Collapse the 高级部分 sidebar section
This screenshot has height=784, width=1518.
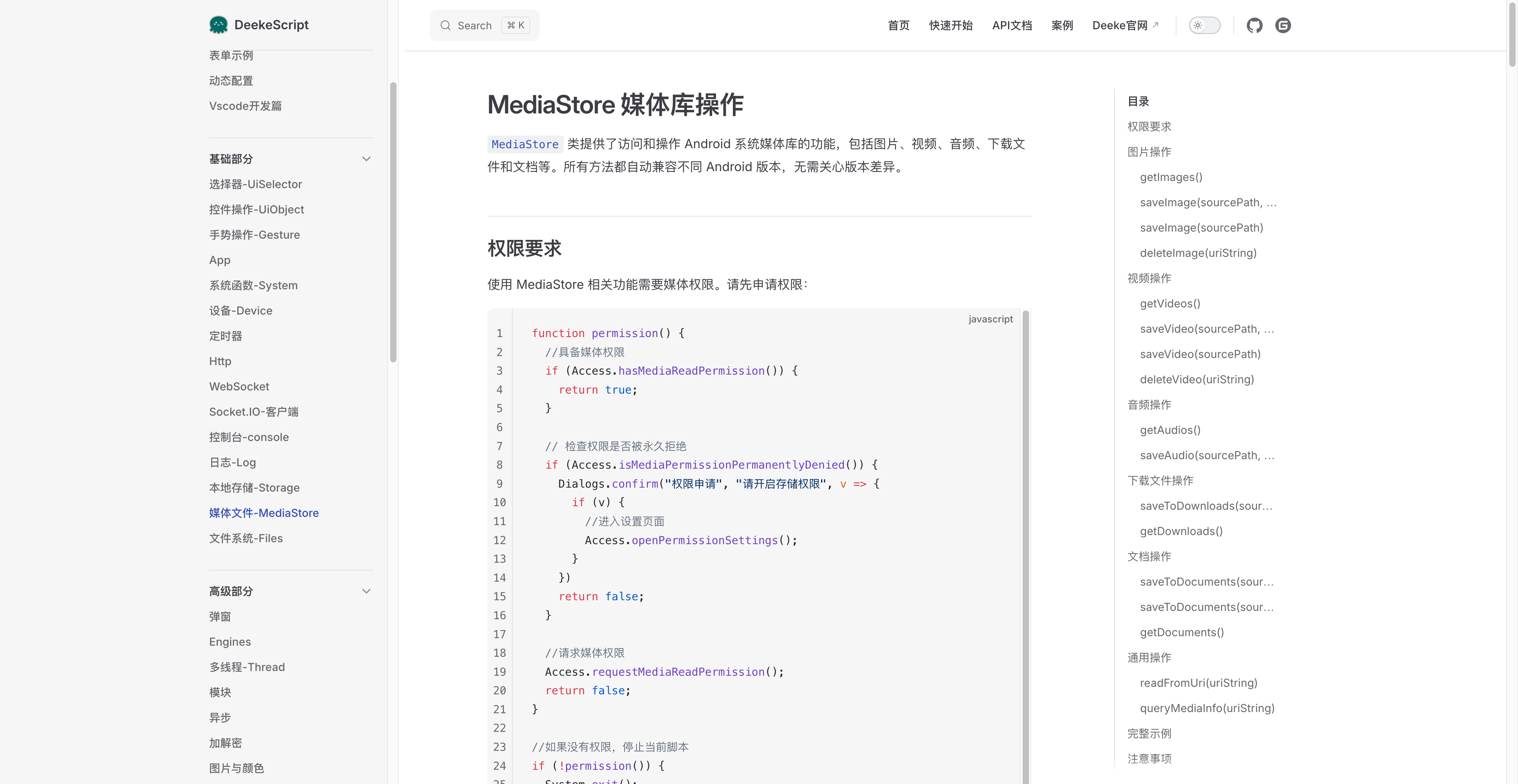click(366, 591)
